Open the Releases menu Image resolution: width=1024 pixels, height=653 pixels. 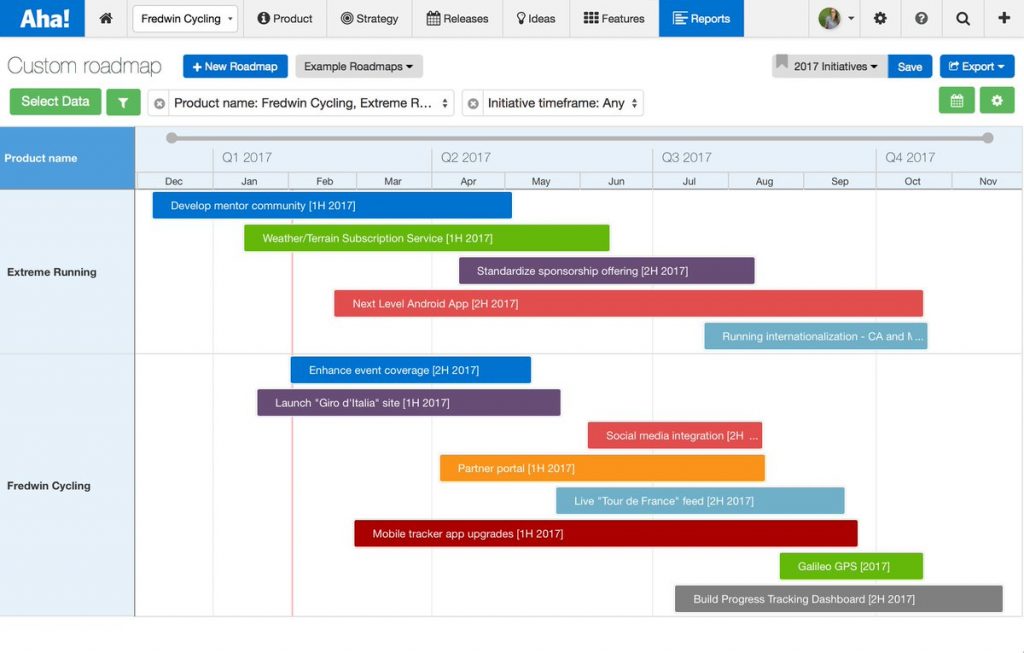coord(457,18)
